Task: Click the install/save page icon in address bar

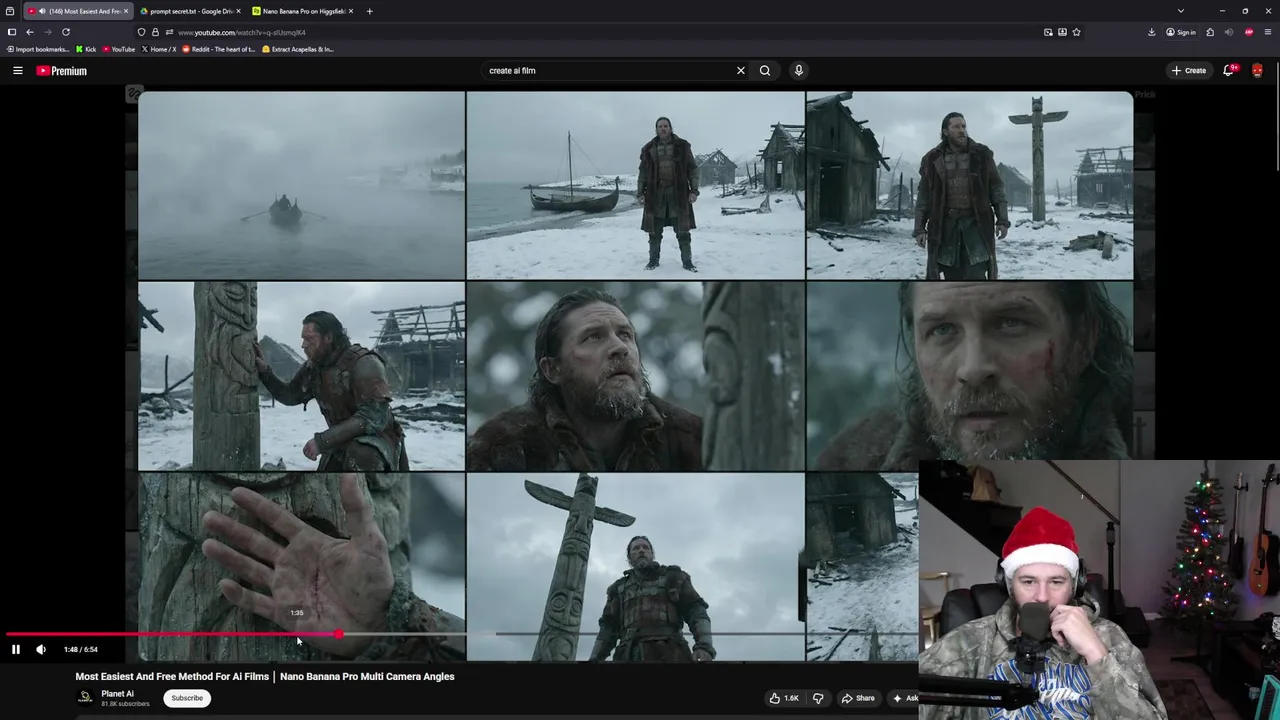Action: (x=1062, y=32)
